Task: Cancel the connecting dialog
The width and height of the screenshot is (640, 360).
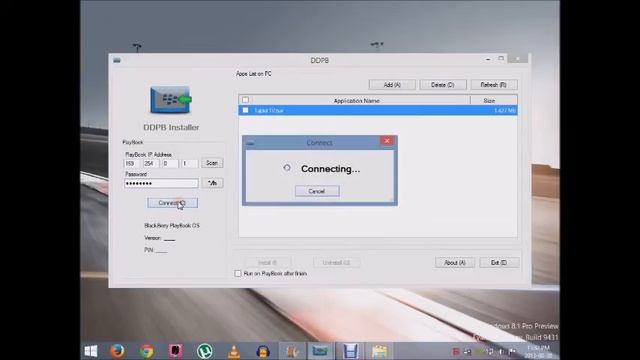Action: click(317, 191)
